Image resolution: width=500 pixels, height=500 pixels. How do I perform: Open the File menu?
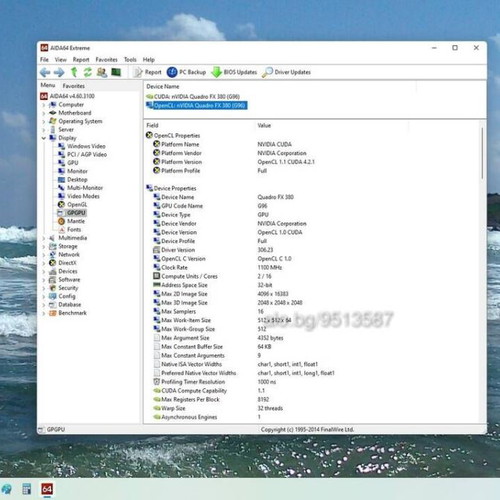pyautogui.click(x=44, y=60)
